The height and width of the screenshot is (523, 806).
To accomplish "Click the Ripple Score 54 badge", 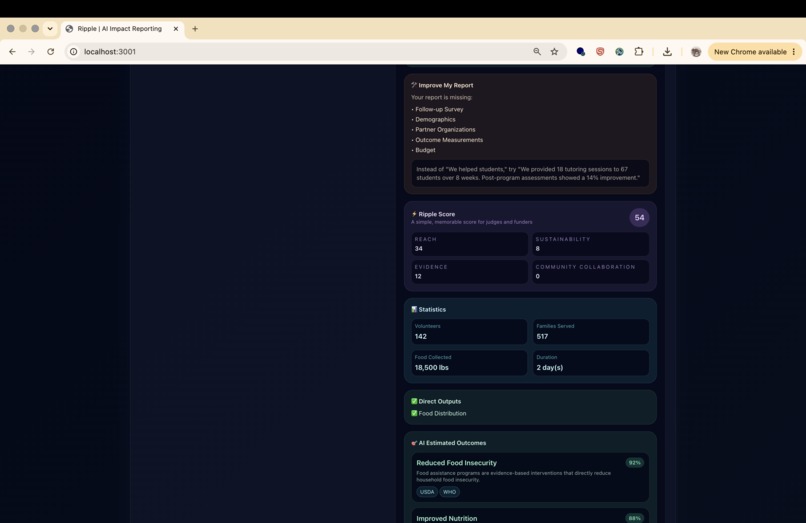I will pos(639,218).
